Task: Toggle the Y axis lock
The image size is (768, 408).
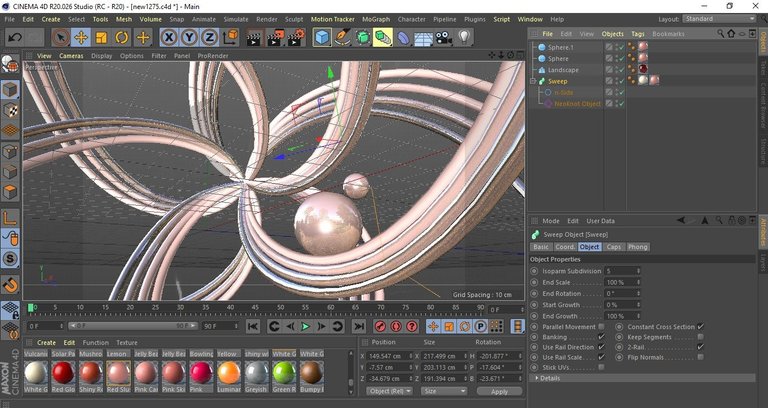Action: 190,37
